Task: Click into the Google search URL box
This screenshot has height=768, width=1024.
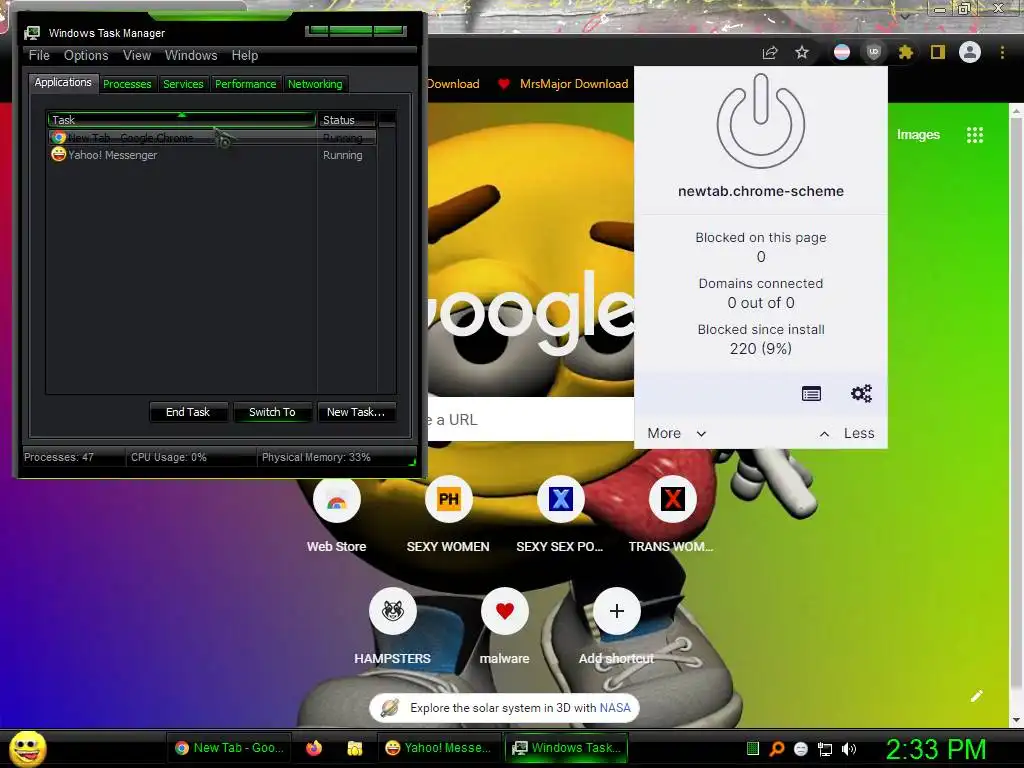Action: click(530, 419)
